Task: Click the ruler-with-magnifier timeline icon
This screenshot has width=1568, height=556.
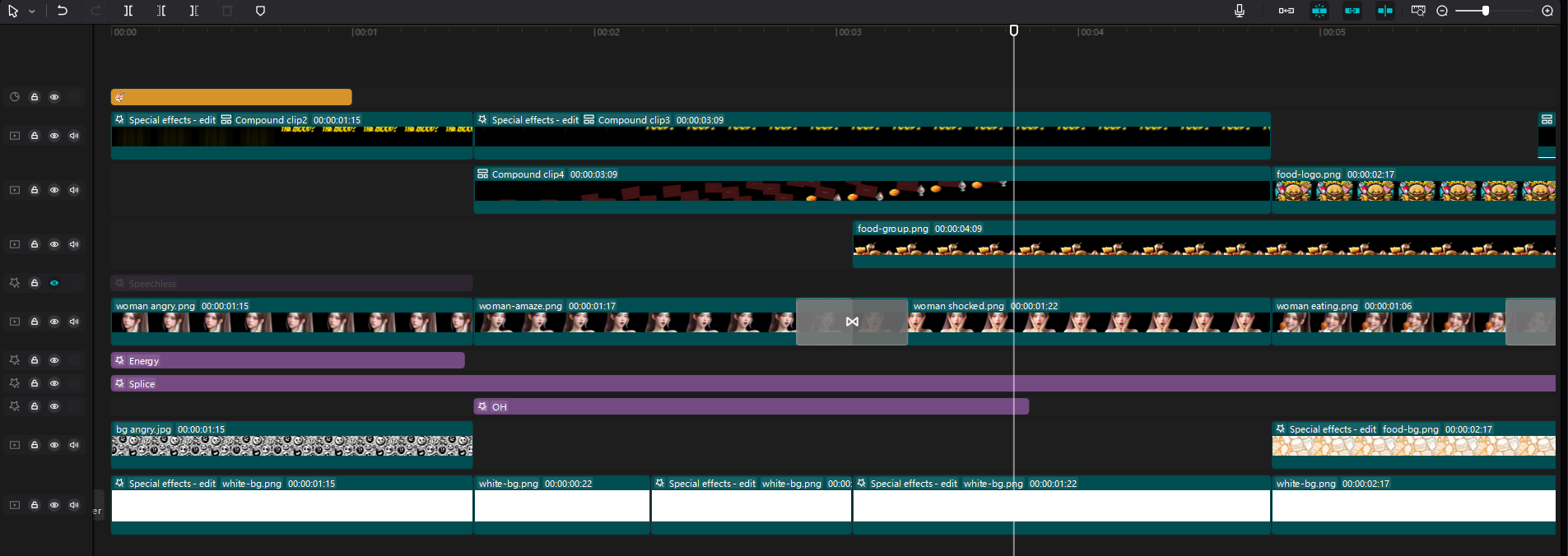Action: click(1418, 11)
